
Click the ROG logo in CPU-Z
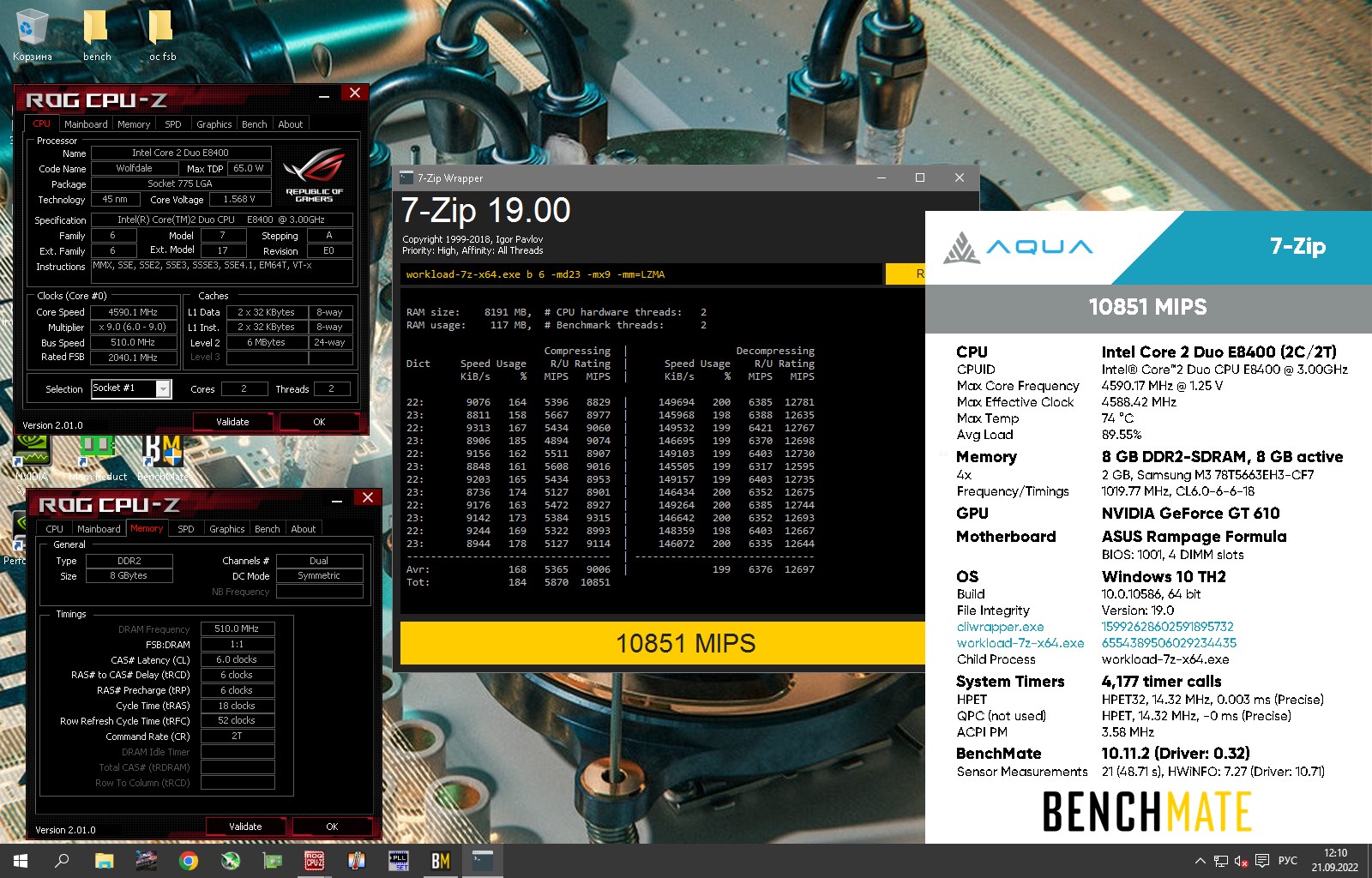(x=314, y=175)
